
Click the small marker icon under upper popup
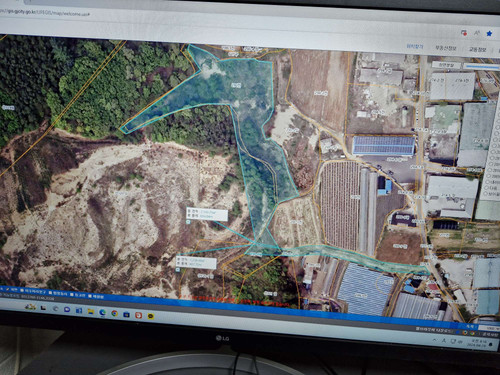coord(189,222)
